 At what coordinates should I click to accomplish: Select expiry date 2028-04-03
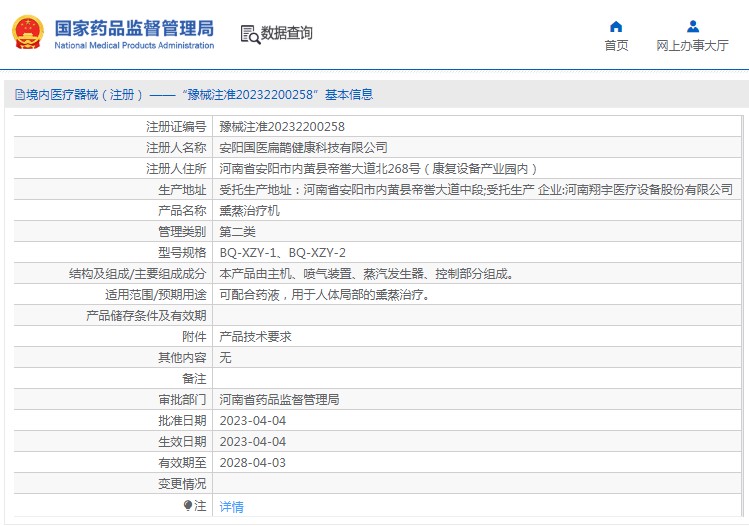(253, 463)
